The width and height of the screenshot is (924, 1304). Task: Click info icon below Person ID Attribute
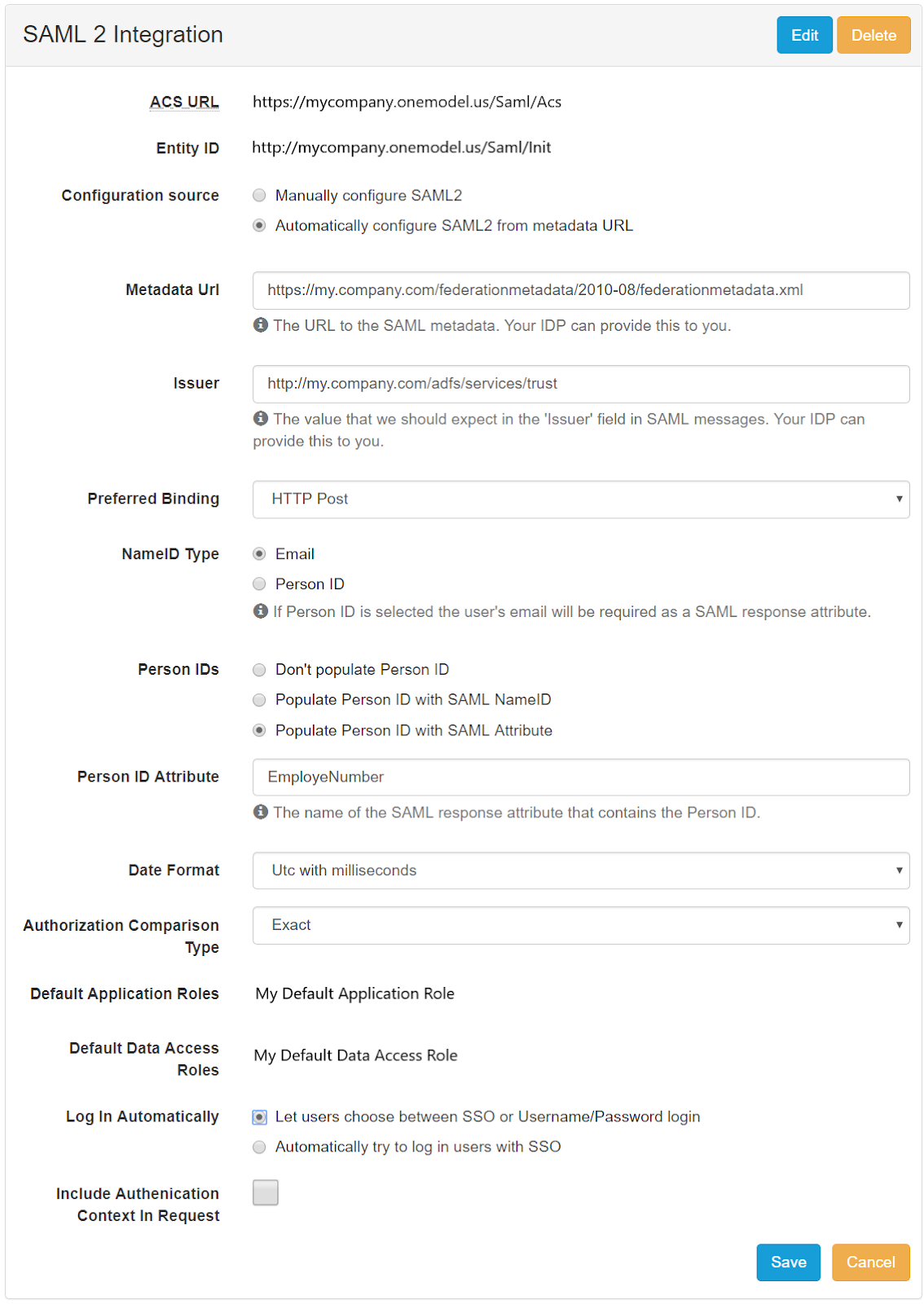tap(261, 812)
